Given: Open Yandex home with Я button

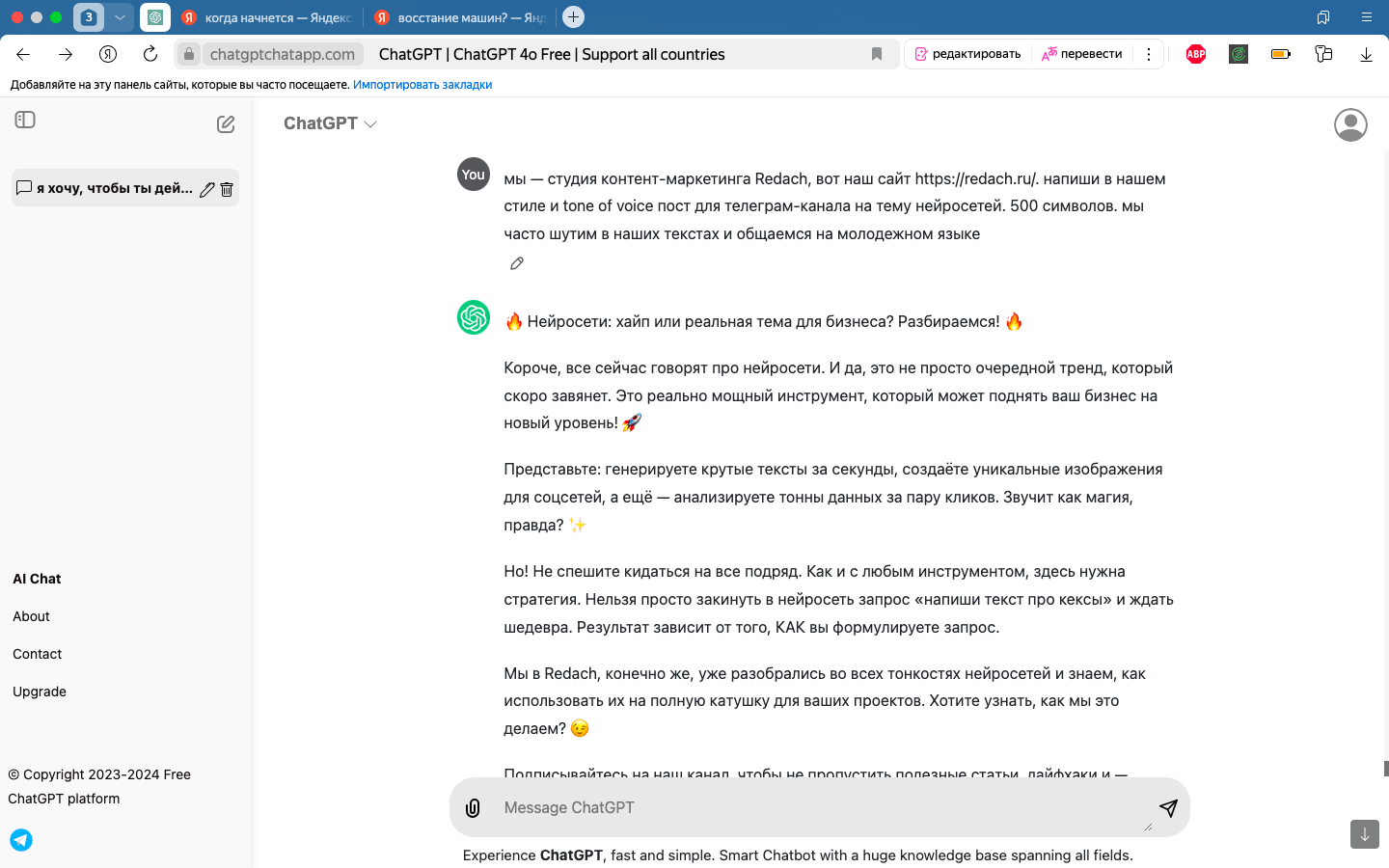Looking at the screenshot, I should 108,54.
